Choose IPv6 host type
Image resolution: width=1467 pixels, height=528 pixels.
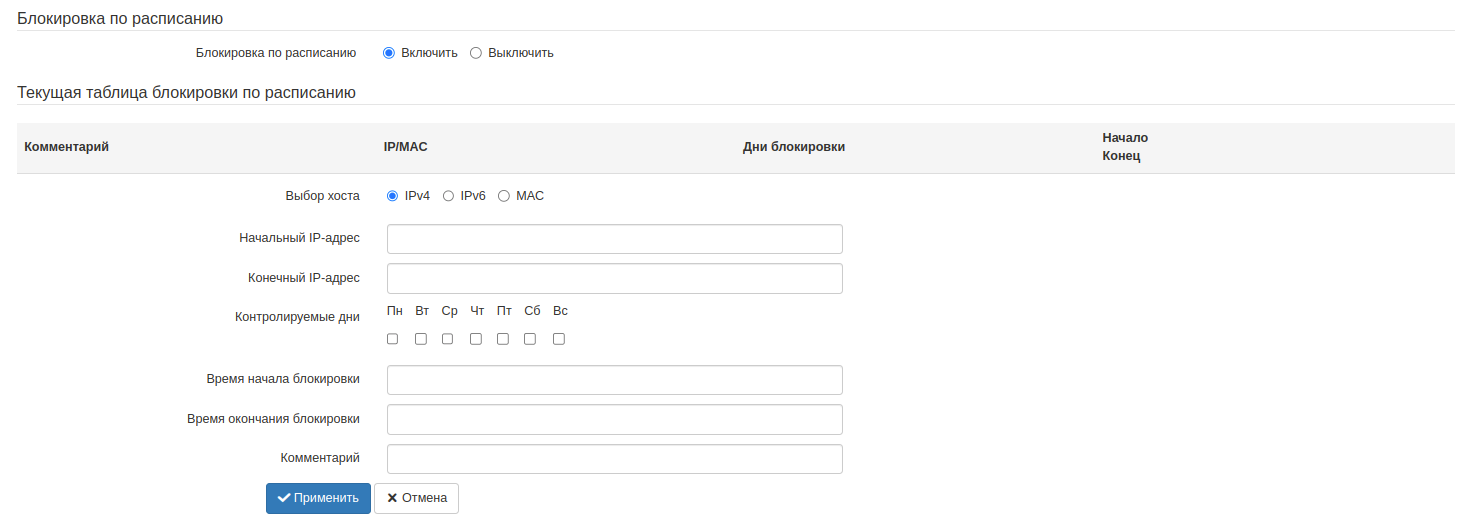[x=448, y=196]
